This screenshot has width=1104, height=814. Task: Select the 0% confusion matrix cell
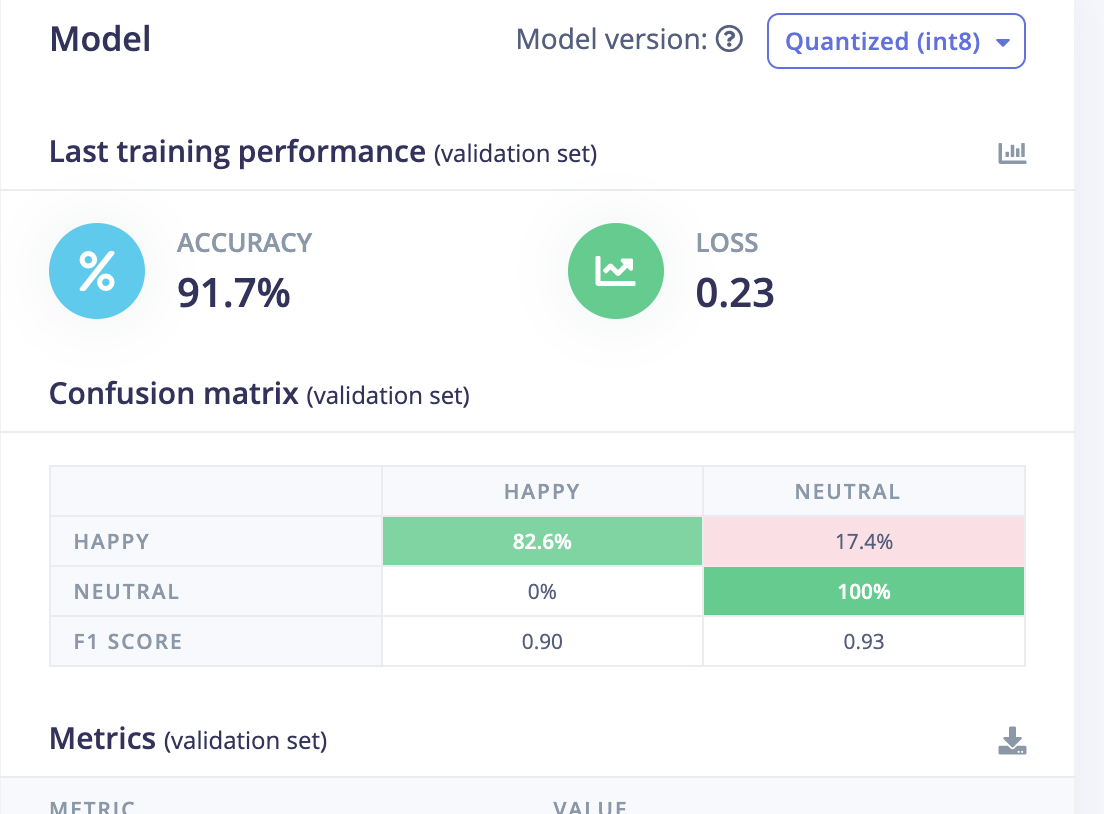(x=542, y=591)
